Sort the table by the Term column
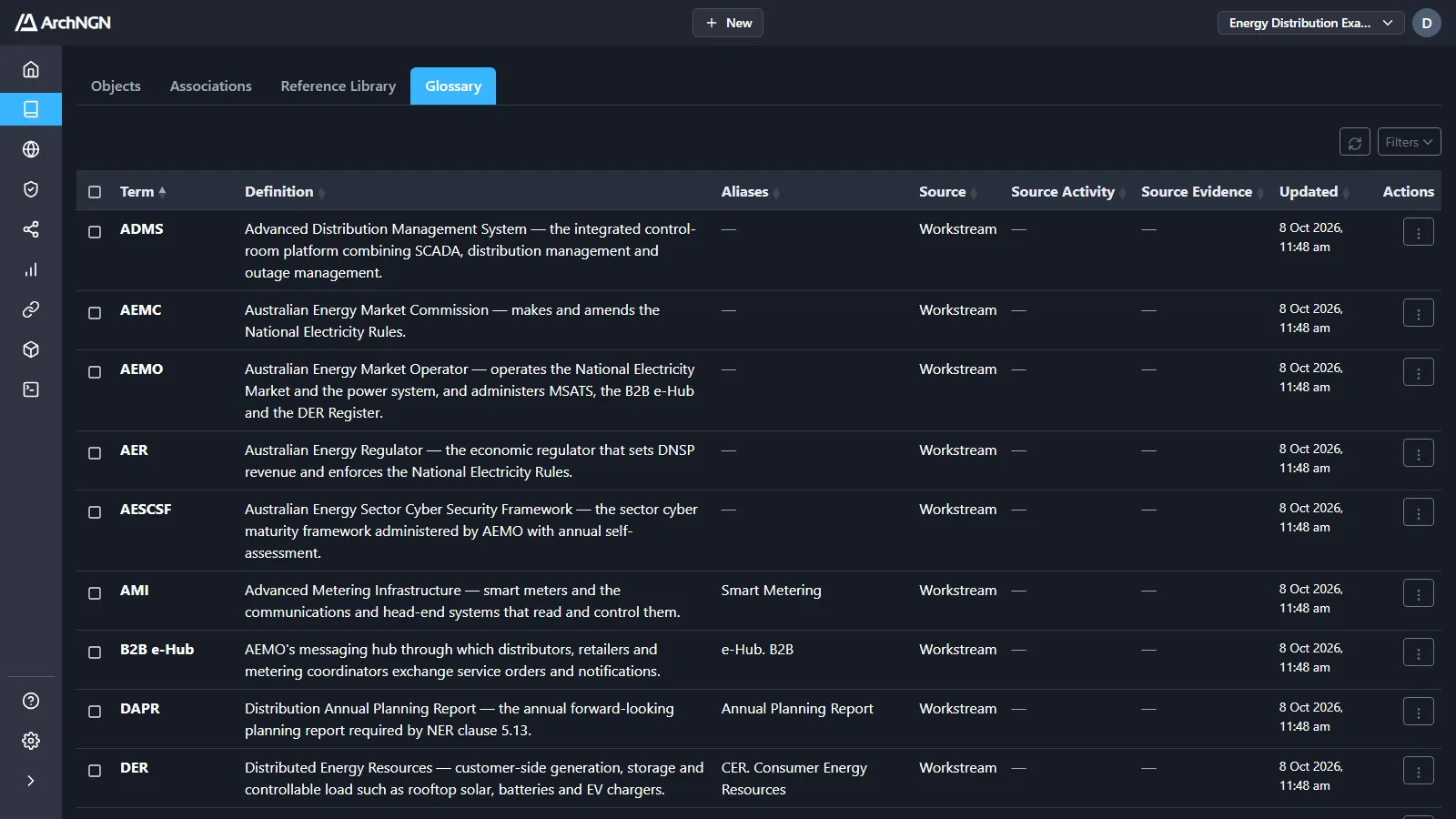This screenshot has height=819, width=1456. pos(143,192)
